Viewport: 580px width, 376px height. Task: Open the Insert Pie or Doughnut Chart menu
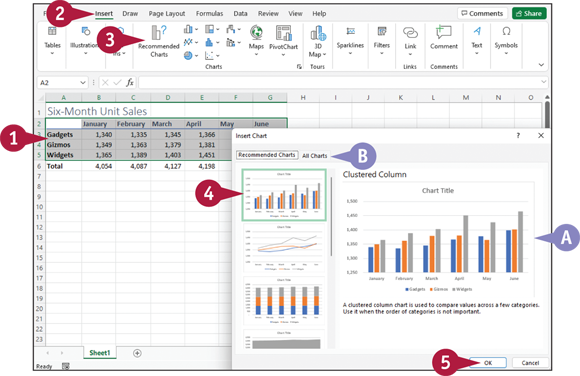click(x=191, y=56)
